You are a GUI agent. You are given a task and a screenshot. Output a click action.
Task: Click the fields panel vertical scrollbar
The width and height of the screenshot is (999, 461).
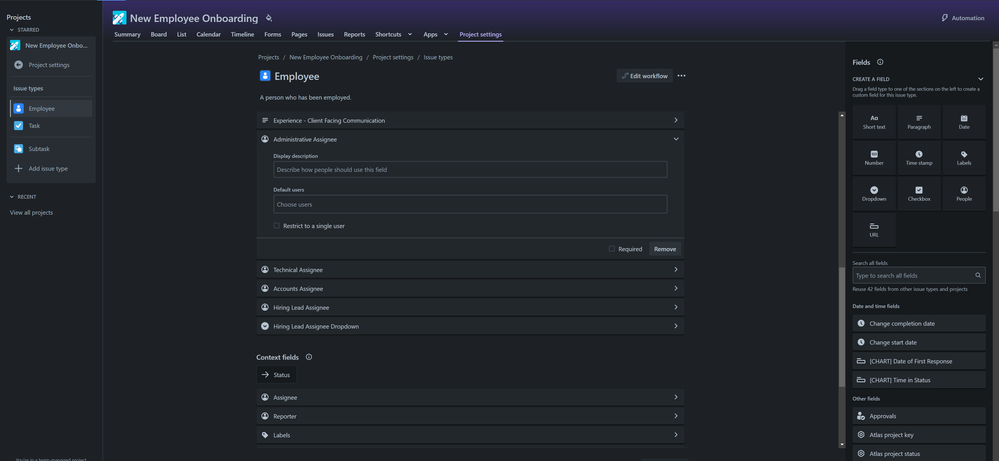tap(995, 127)
